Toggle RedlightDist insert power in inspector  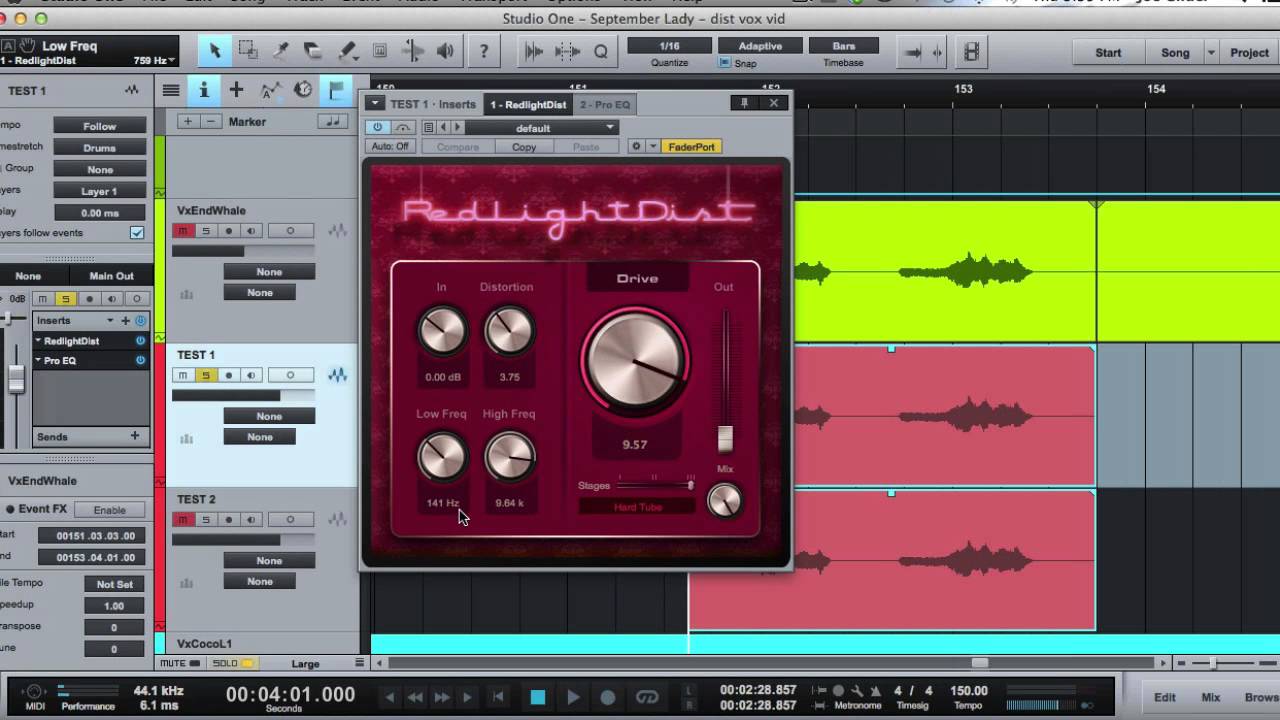pos(140,341)
